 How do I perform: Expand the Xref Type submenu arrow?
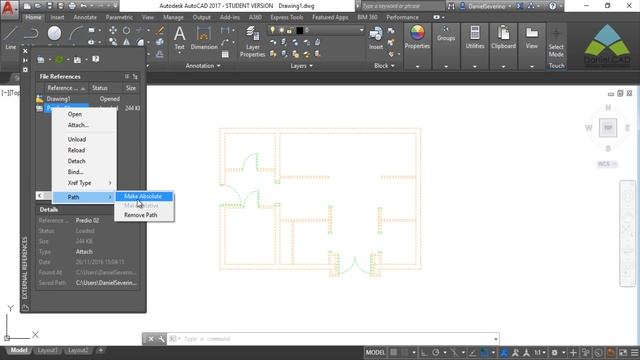(110, 183)
